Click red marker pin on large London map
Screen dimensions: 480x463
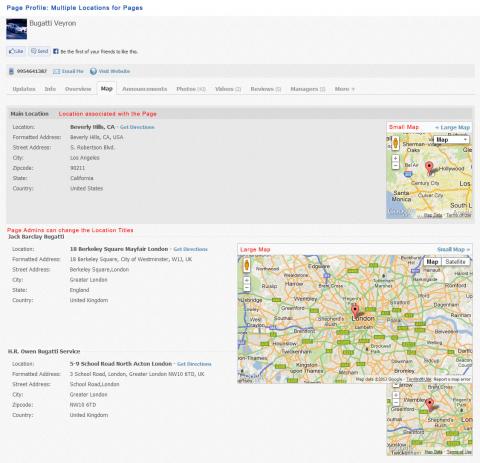click(x=355, y=310)
